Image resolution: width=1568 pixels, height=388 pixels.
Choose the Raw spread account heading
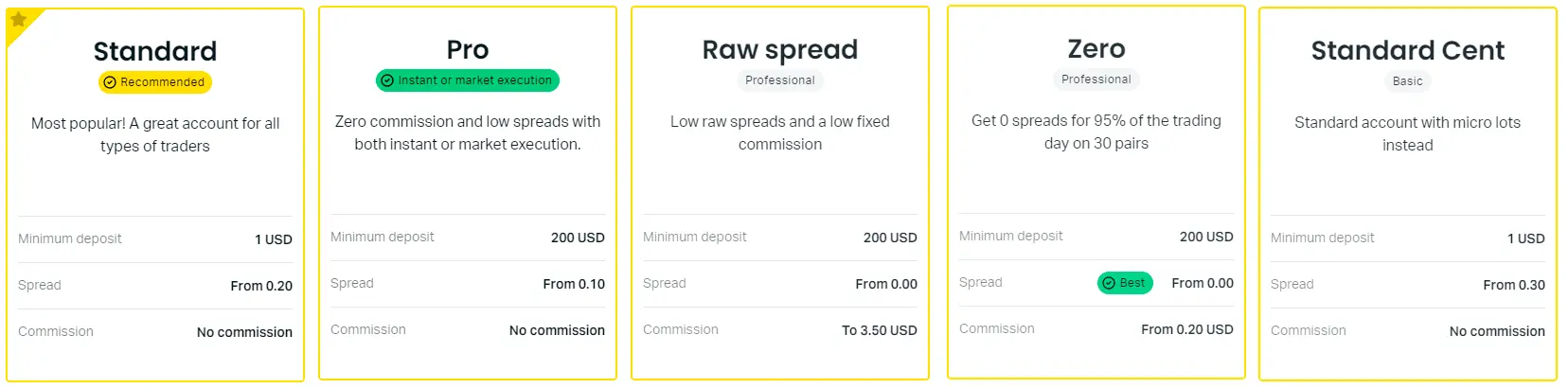780,49
